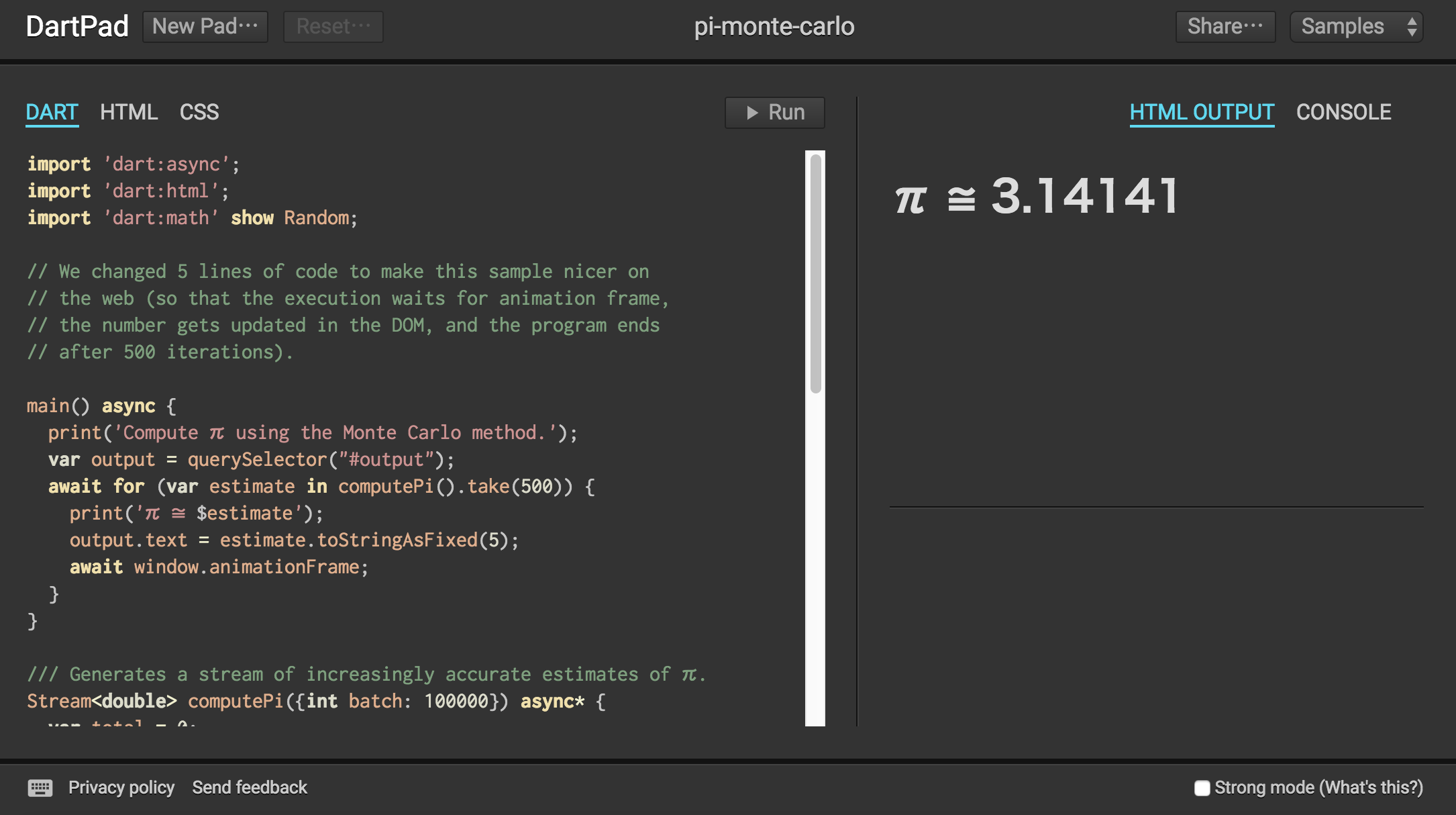Click the DartPad logo
The width and height of the screenshot is (1456, 815).
point(76,27)
